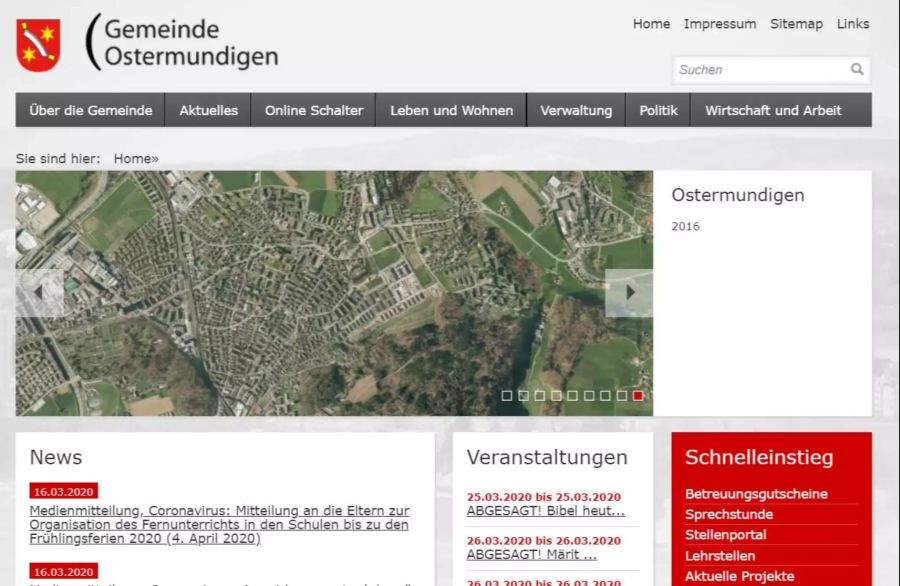Click the Schnelleinstieg heading
This screenshot has height=586, width=900.
tap(759, 457)
